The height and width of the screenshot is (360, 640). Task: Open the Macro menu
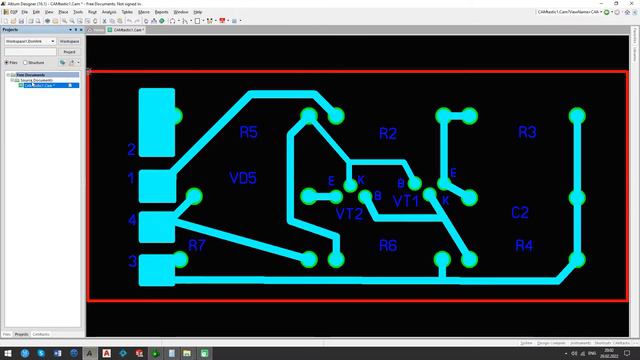coord(144,12)
